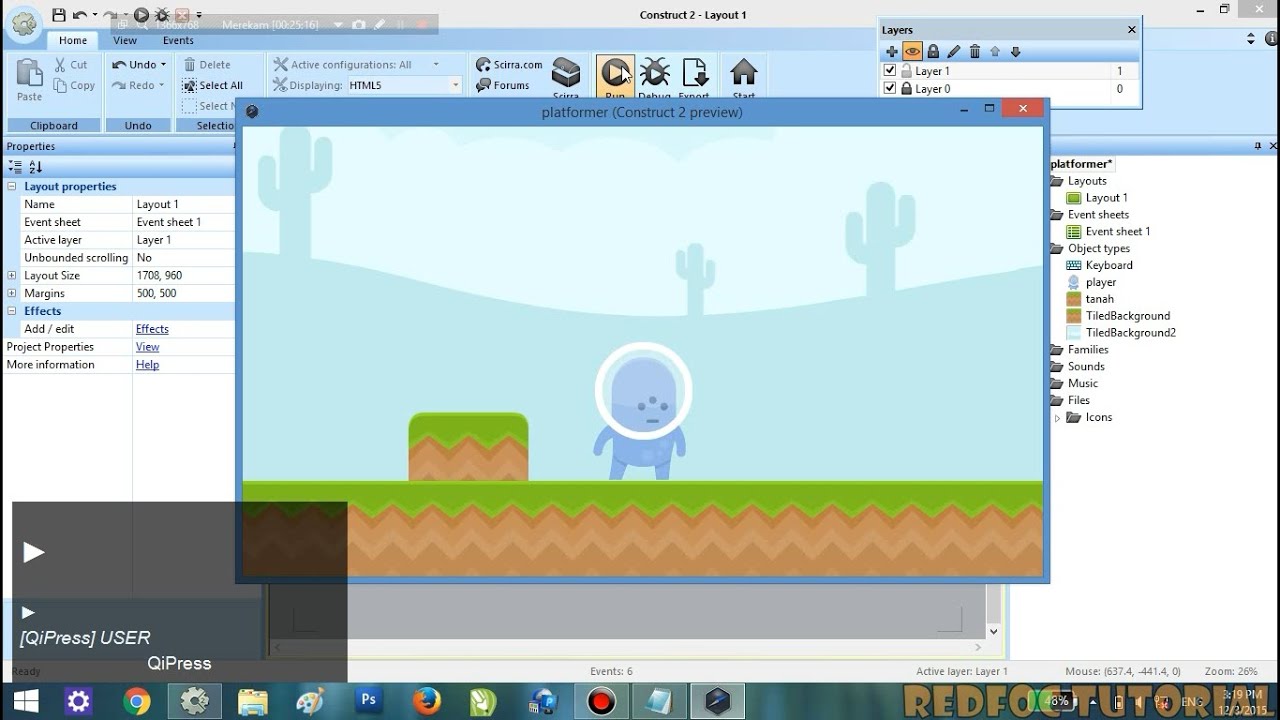
Task: Click the Effects add/edit link
Action: coord(152,329)
